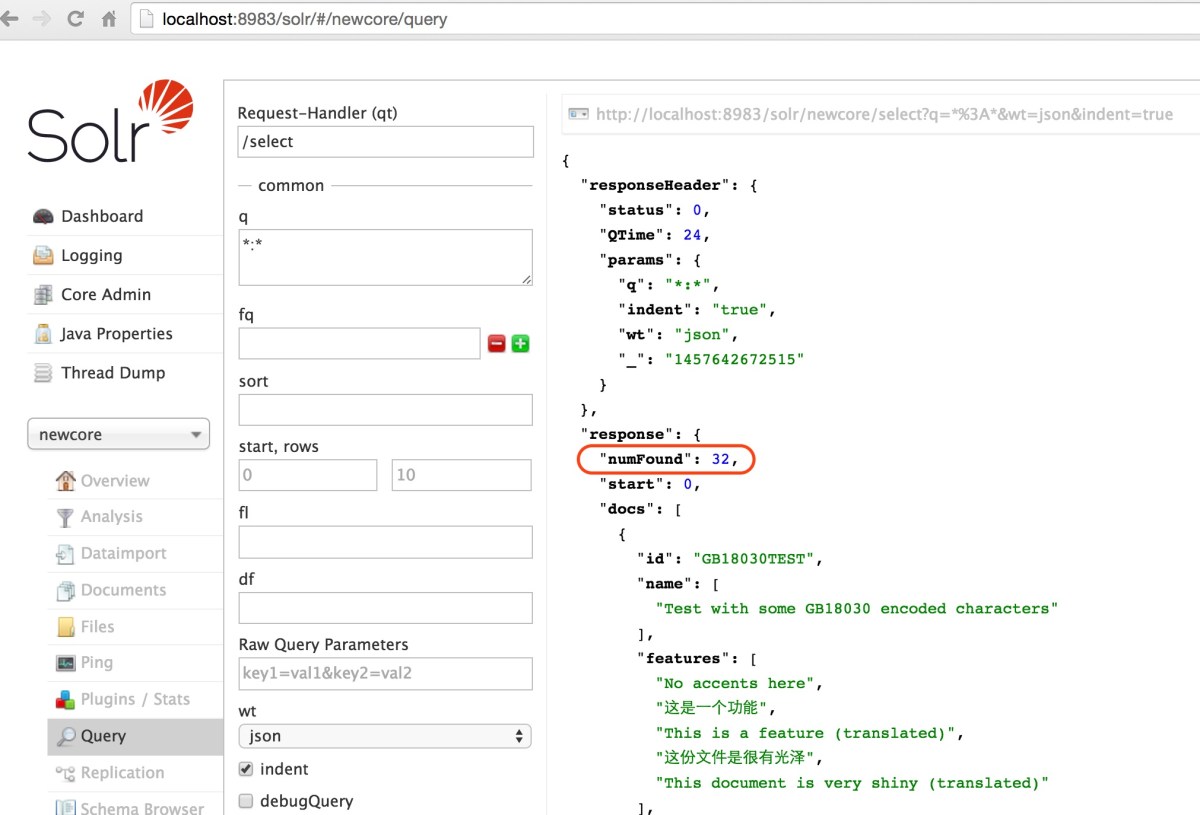
Task: Enable the debugQuery checkbox
Action: point(246,801)
